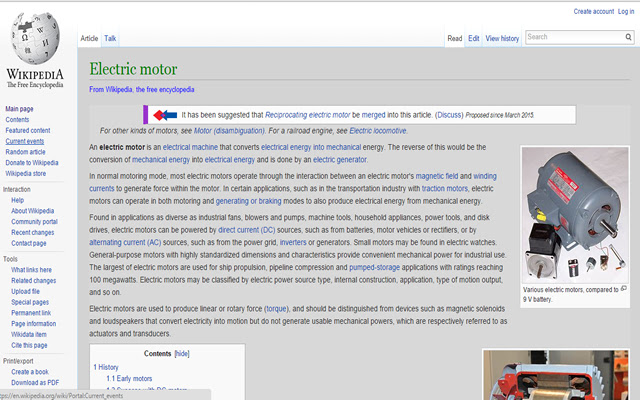
Task: Click the merge arrows icon in notice
Action: 164,115
